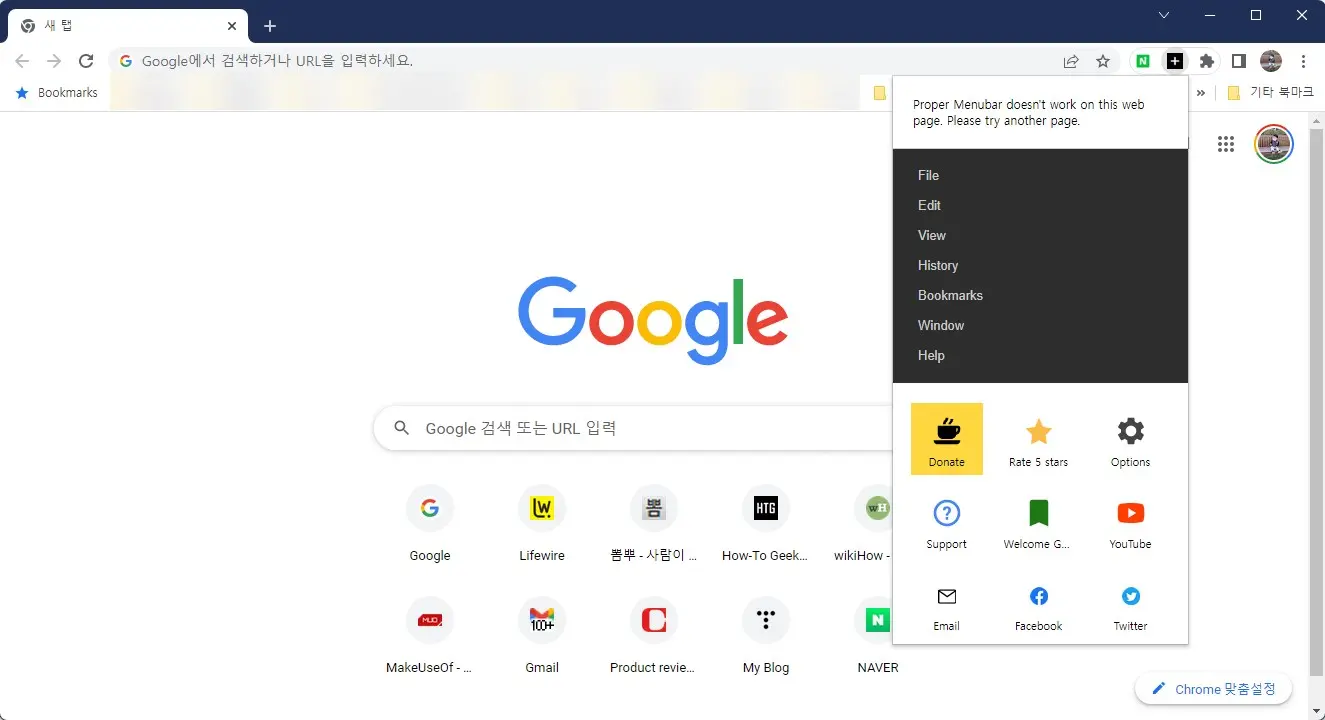Open a new tab with plus button

[x=269, y=26]
